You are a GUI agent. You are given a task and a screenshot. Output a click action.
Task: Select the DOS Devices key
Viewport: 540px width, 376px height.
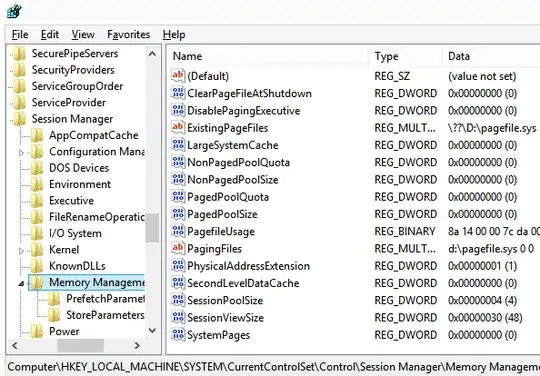(x=79, y=168)
